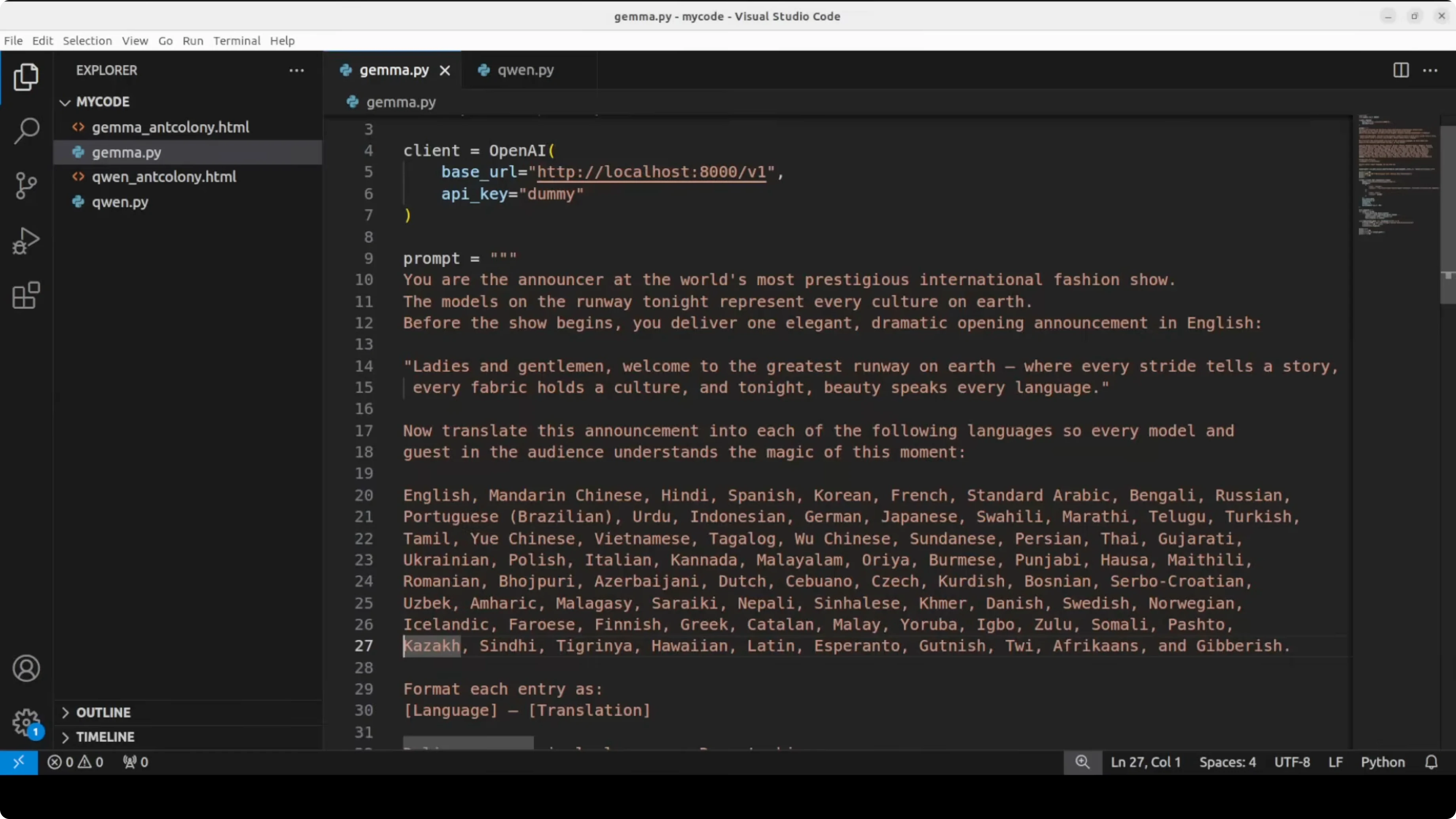Click the Spaces: 4 indentation setting
The width and height of the screenshot is (1456, 819).
(x=1227, y=762)
